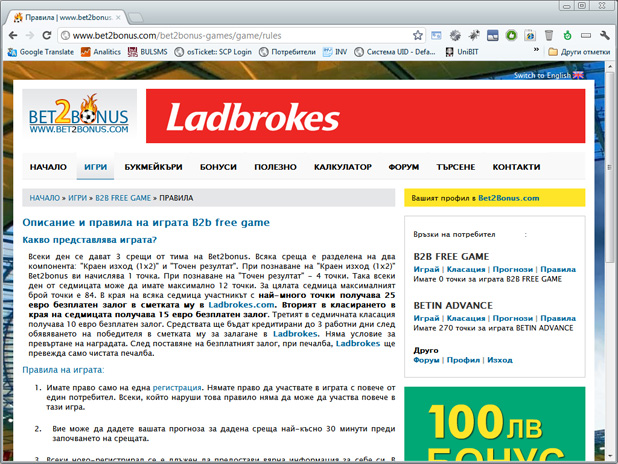Viewport: 618px width, 464px height.
Task: Open the wrench settings menu
Action: [x=605, y=35]
